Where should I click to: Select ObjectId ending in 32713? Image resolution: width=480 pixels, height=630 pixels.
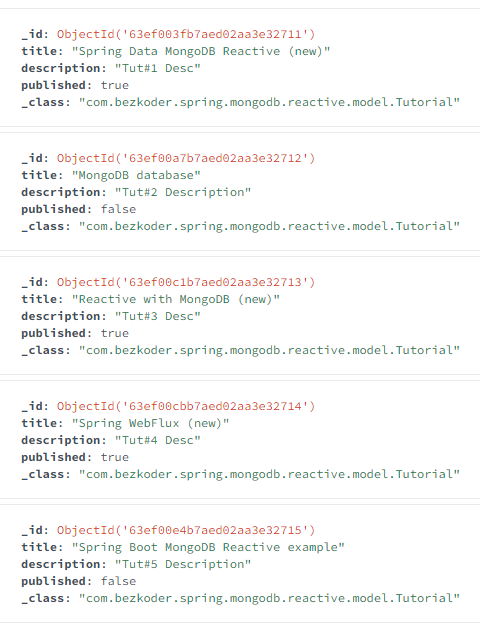186,282
